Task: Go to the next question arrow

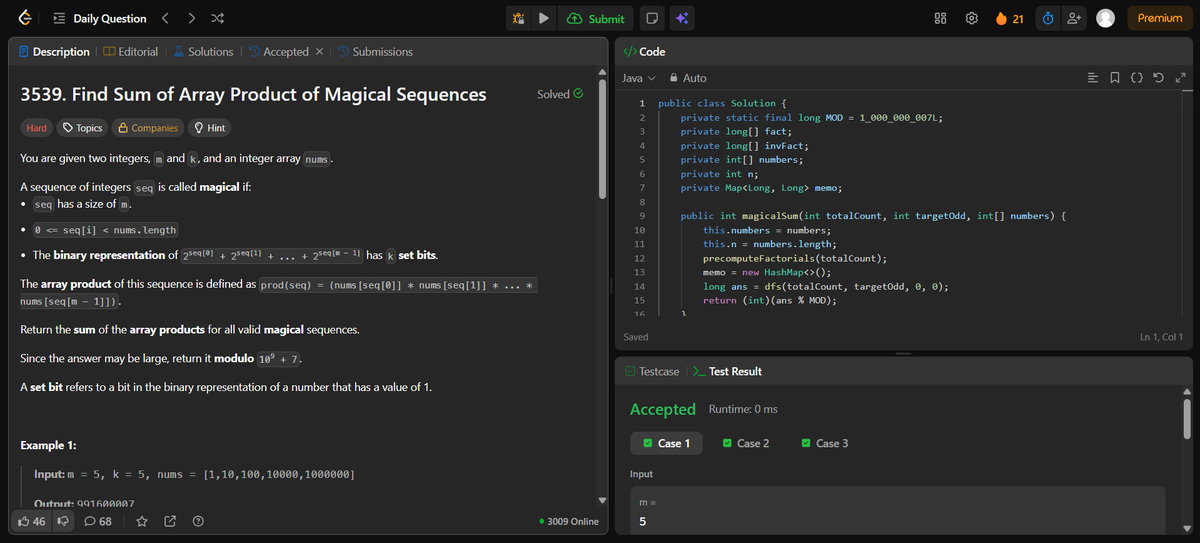Action: pos(193,18)
